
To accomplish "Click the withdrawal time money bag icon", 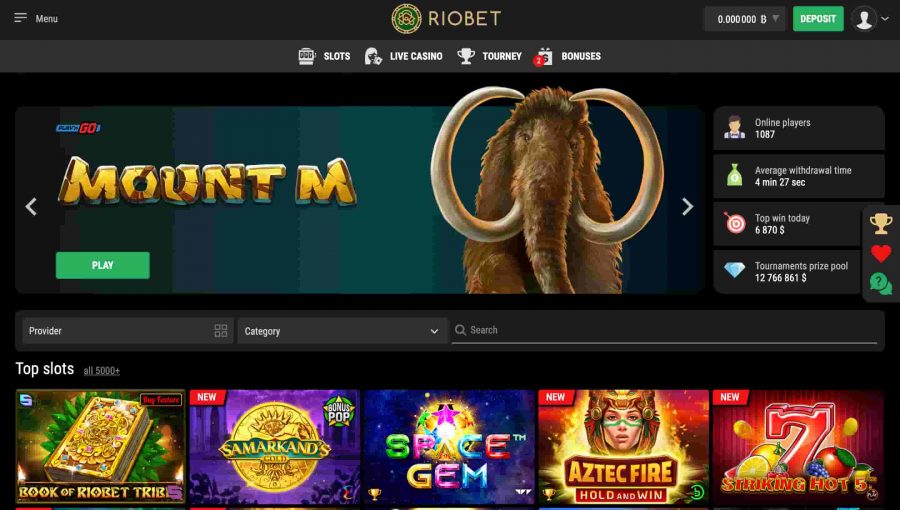I will point(735,176).
